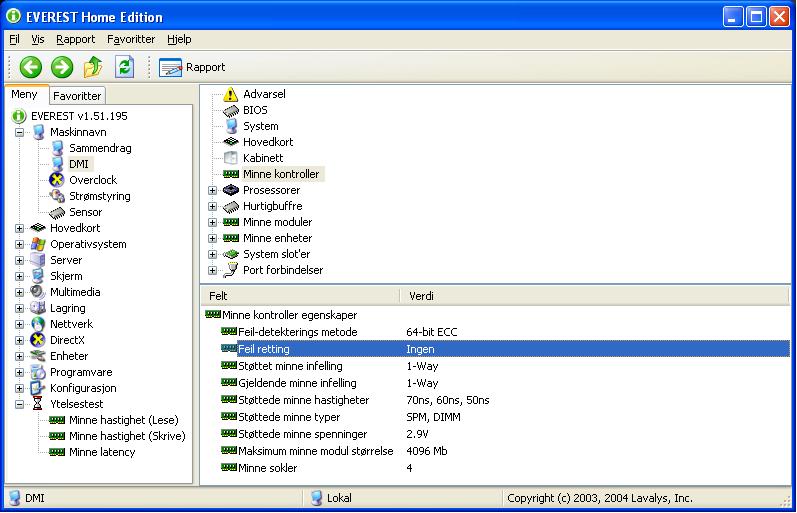Expand Prosessorer in the DMI list
Viewport: 797px width, 513px height.
coord(212,190)
